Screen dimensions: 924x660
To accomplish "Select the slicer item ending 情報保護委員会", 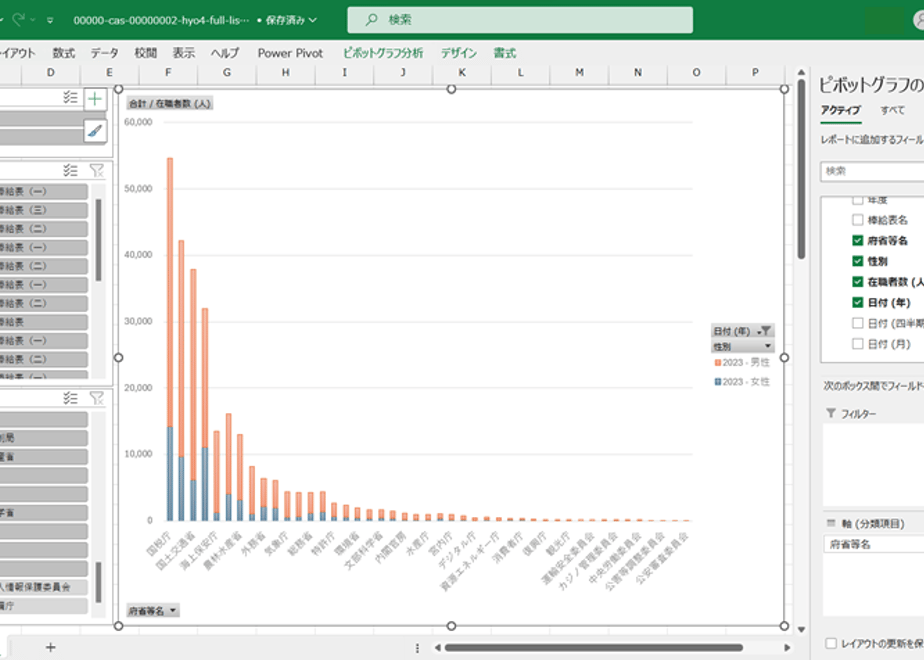I will [x=44, y=587].
